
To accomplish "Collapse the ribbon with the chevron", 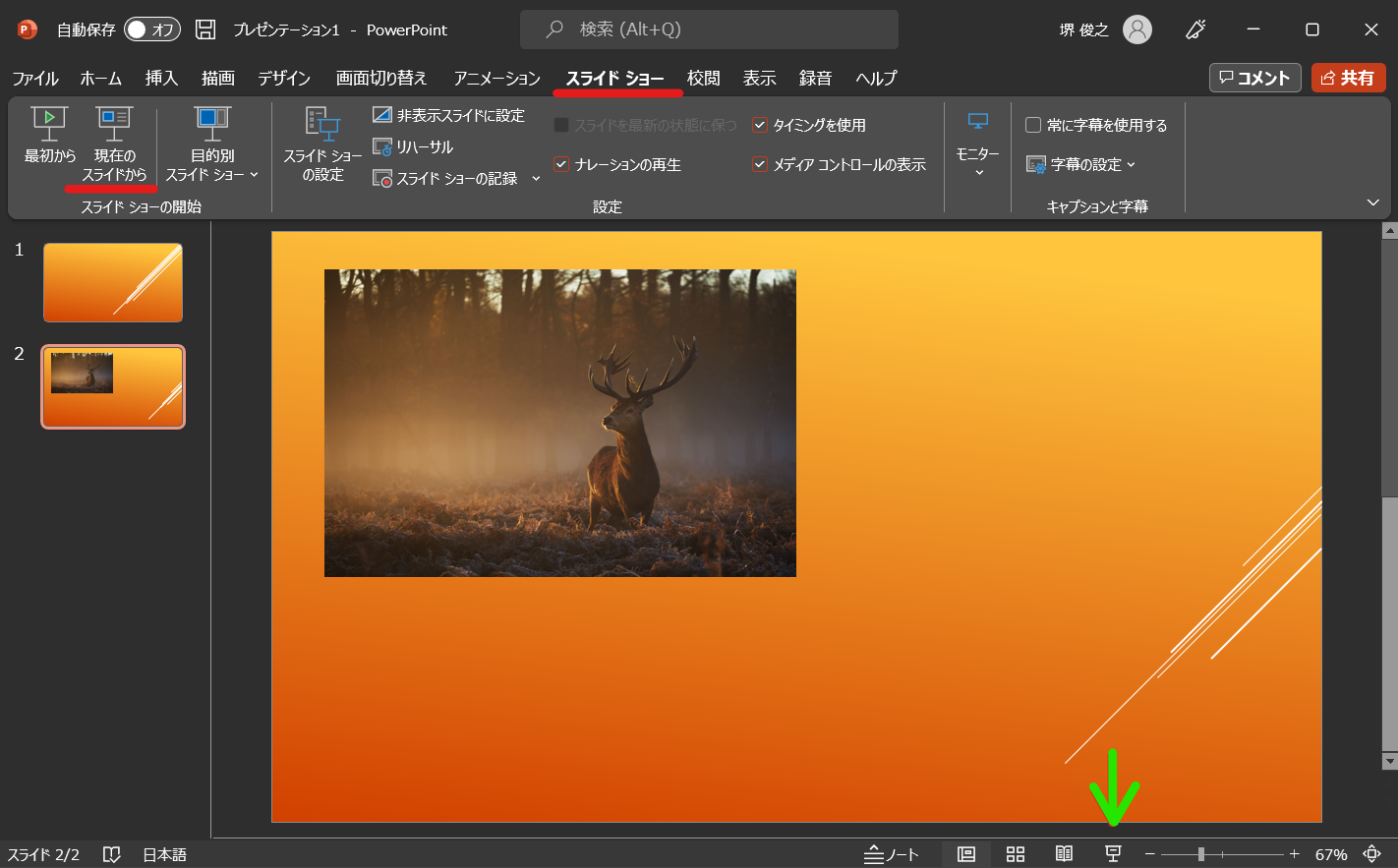I will coord(1373,203).
